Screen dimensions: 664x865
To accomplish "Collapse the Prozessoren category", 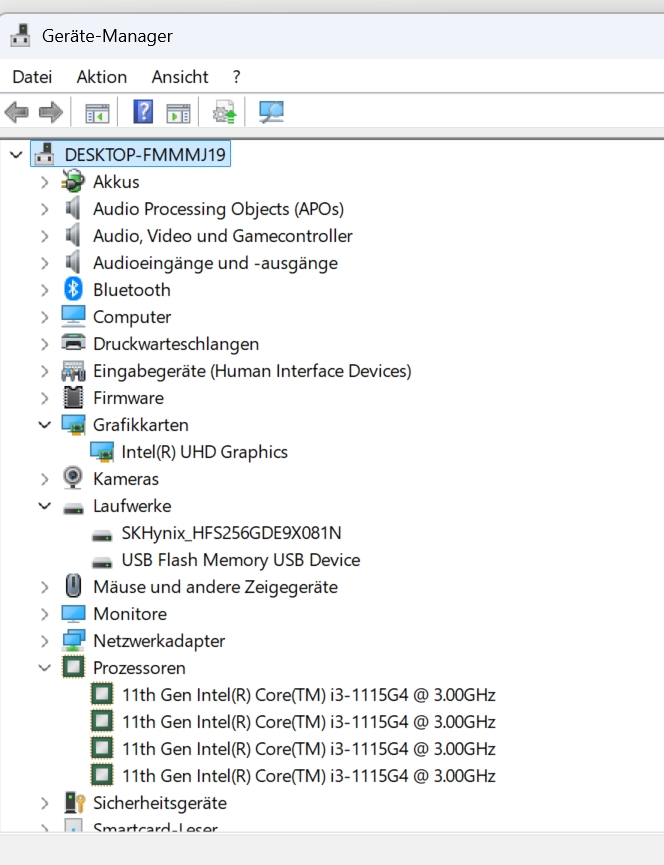I will (45, 668).
